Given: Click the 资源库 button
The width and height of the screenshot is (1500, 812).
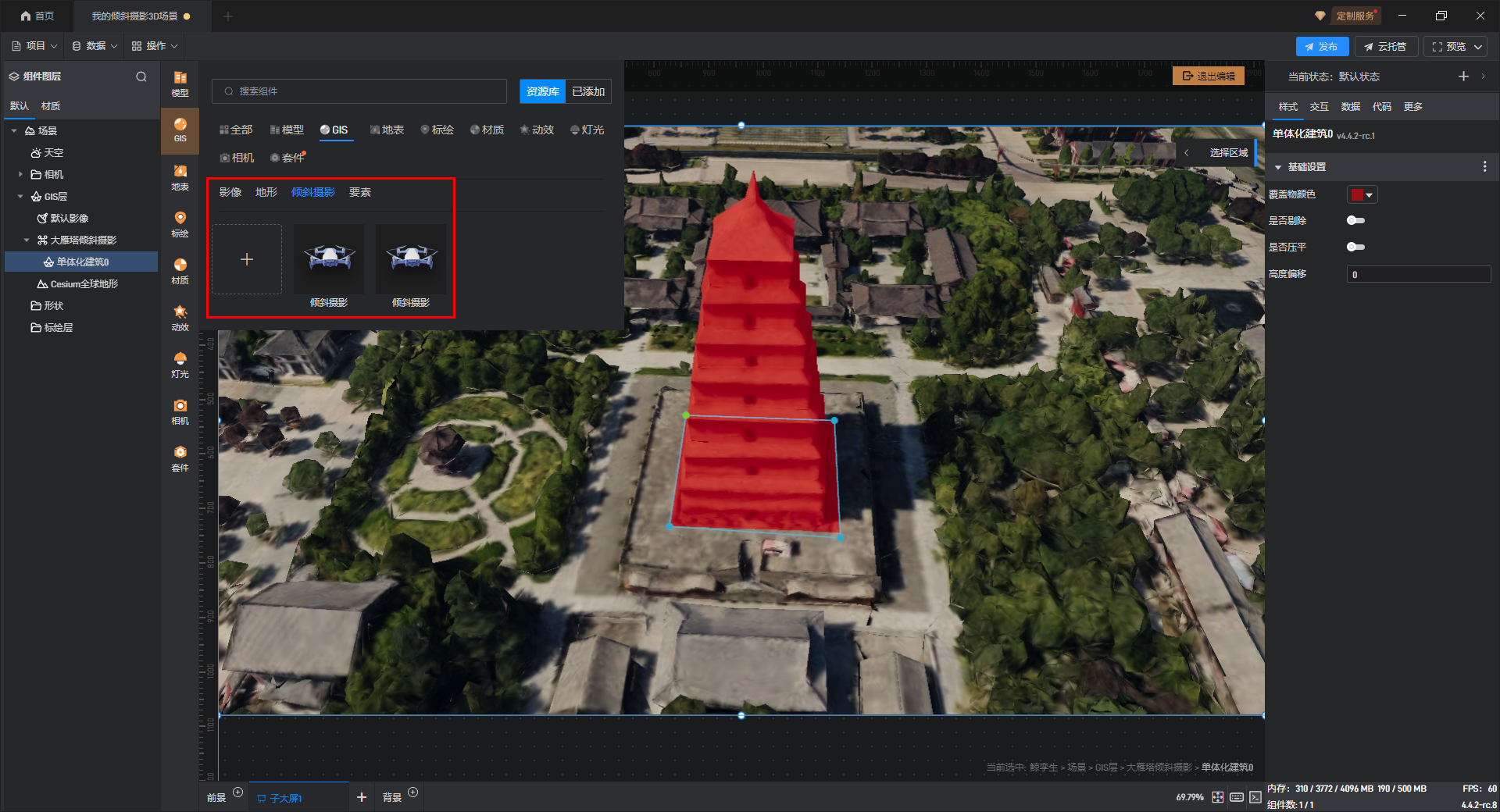Looking at the screenshot, I should [x=543, y=91].
